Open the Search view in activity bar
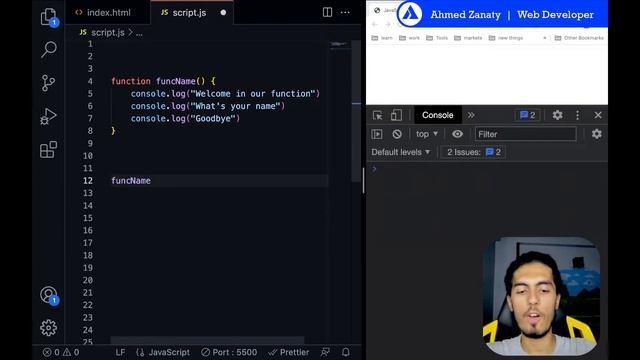640x360 pixels. click(49, 49)
